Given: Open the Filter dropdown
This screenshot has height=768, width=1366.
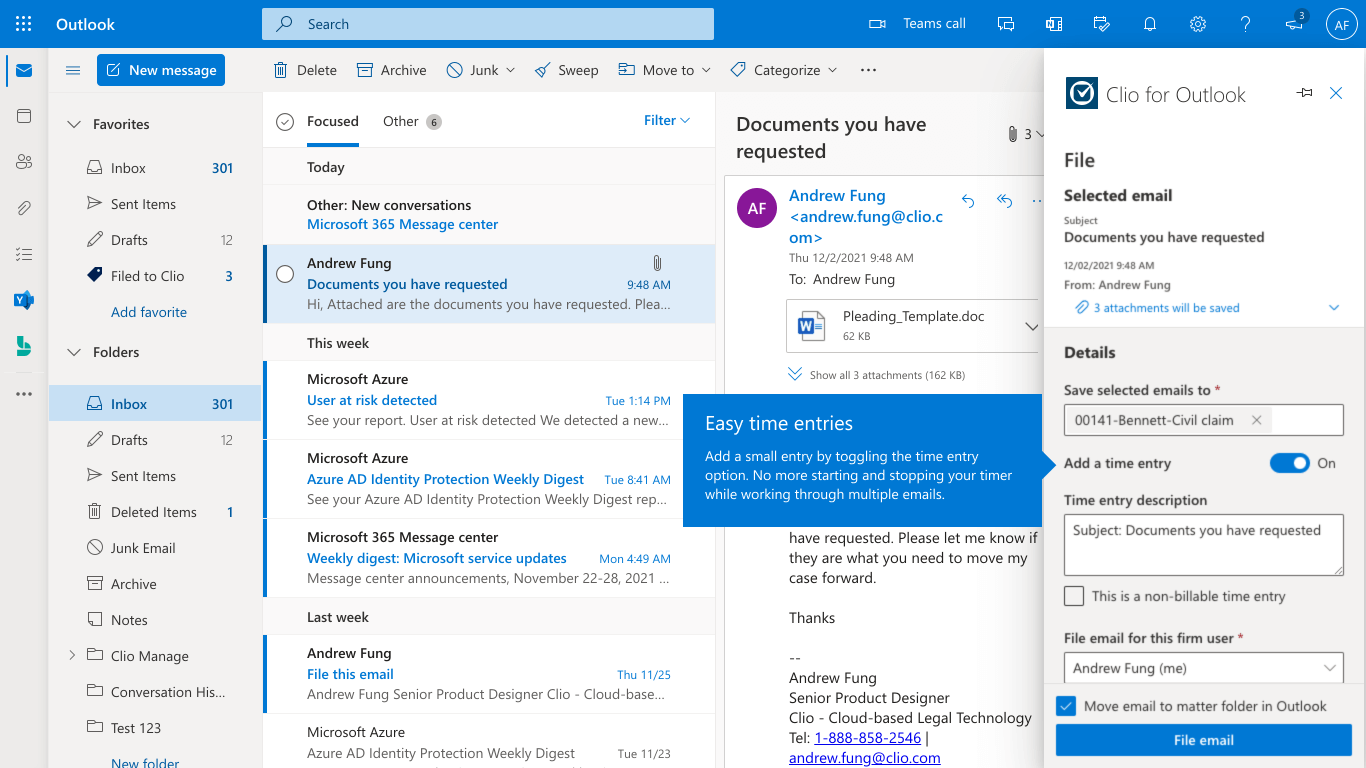Looking at the screenshot, I should [667, 120].
